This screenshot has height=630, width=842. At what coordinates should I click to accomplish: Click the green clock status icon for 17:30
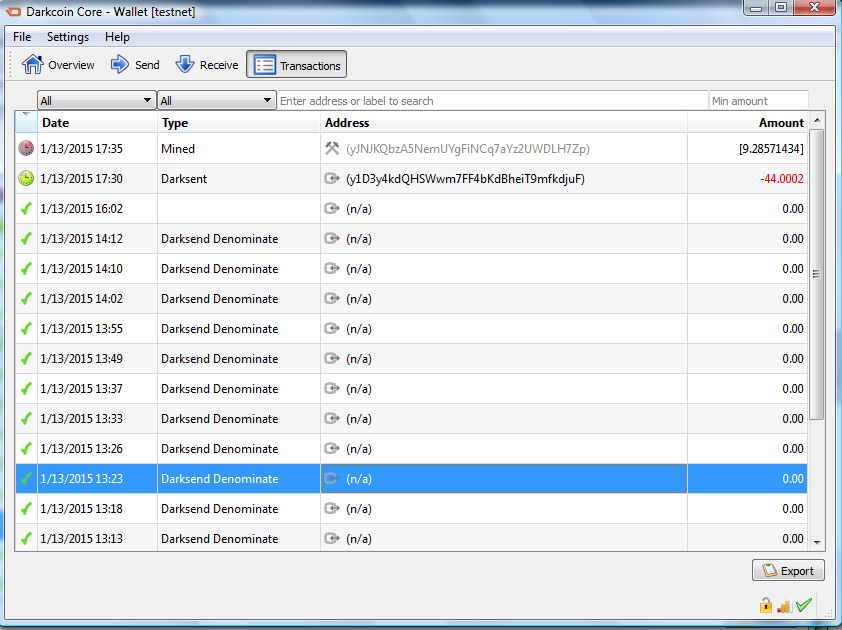(x=26, y=178)
